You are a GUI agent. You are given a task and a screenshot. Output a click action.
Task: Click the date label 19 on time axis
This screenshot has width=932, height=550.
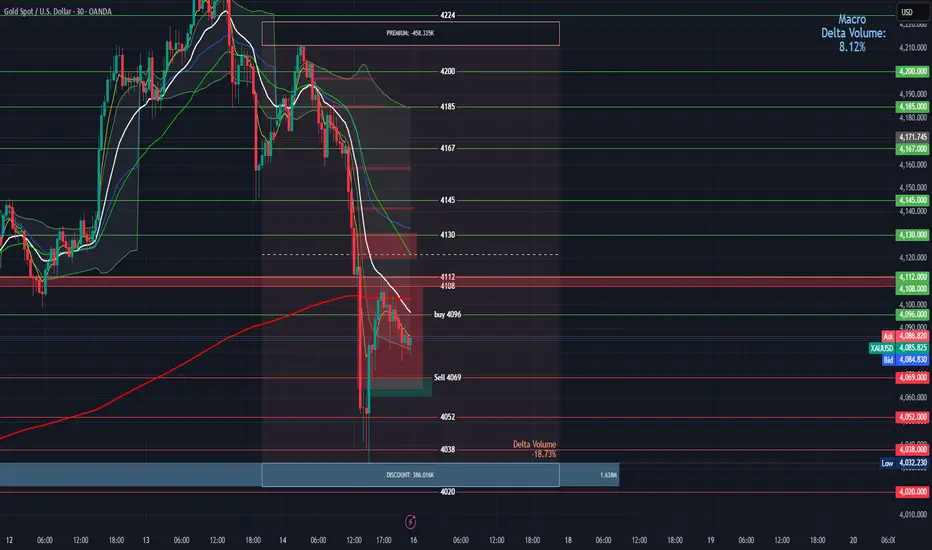click(710, 540)
